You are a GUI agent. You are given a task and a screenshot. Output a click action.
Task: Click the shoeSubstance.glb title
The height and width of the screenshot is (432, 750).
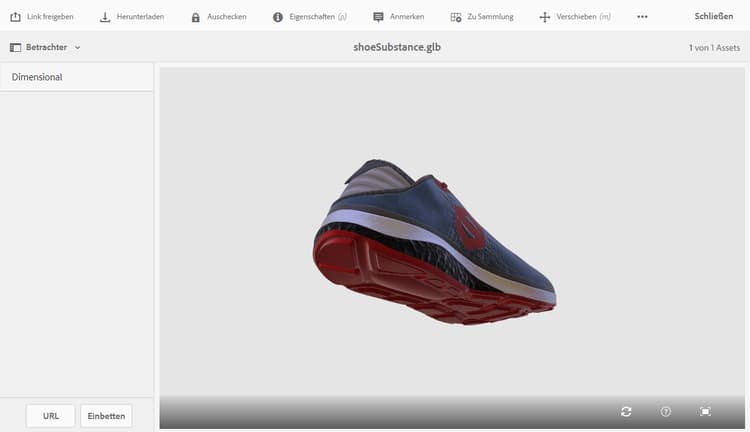point(397,47)
